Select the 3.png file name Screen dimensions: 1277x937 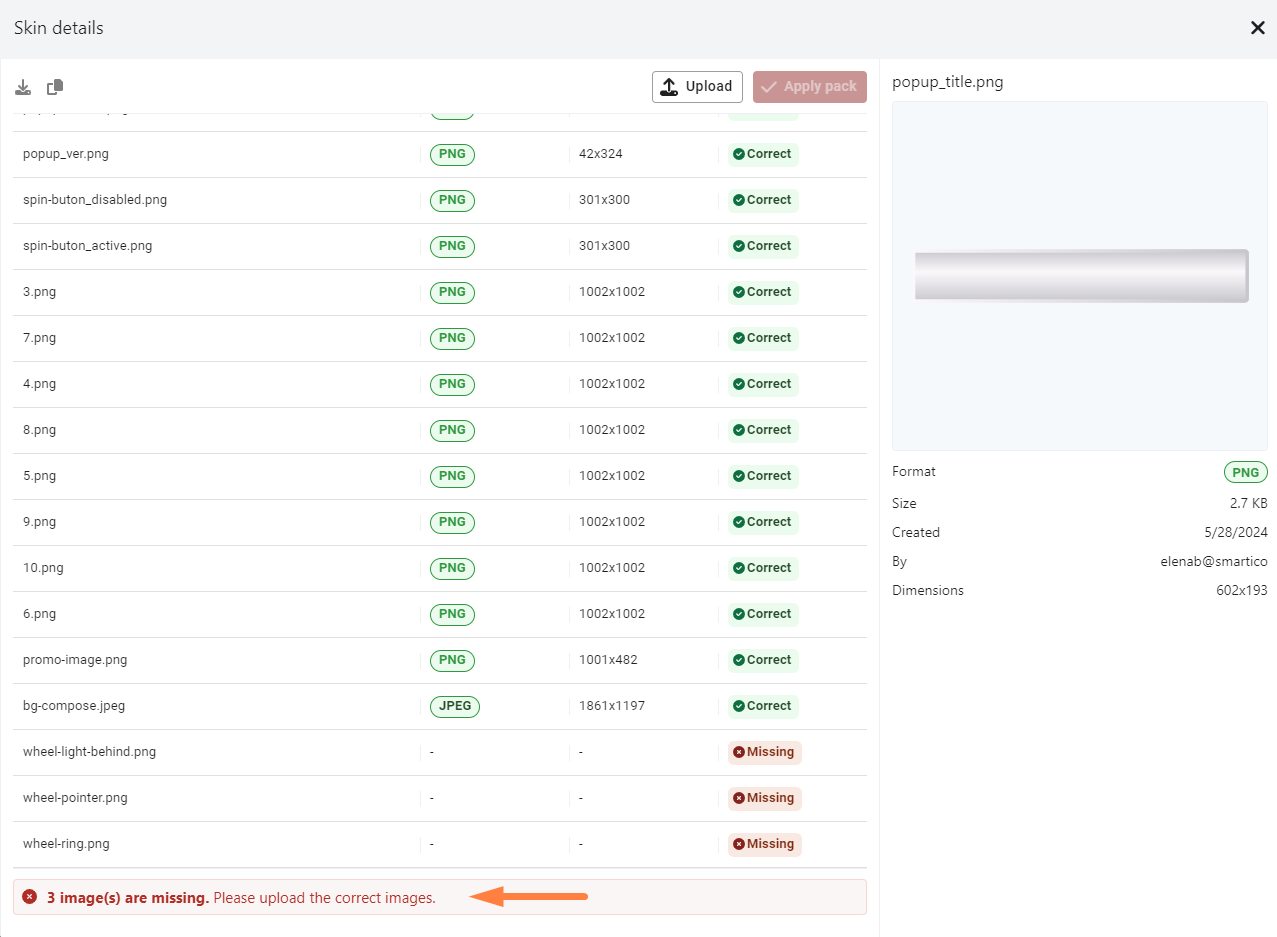(x=39, y=292)
